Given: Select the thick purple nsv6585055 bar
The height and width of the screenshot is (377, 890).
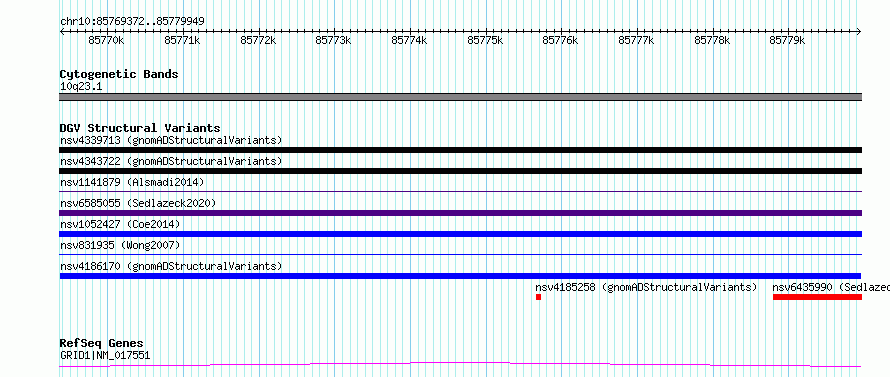Looking at the screenshot, I should tap(460, 213).
